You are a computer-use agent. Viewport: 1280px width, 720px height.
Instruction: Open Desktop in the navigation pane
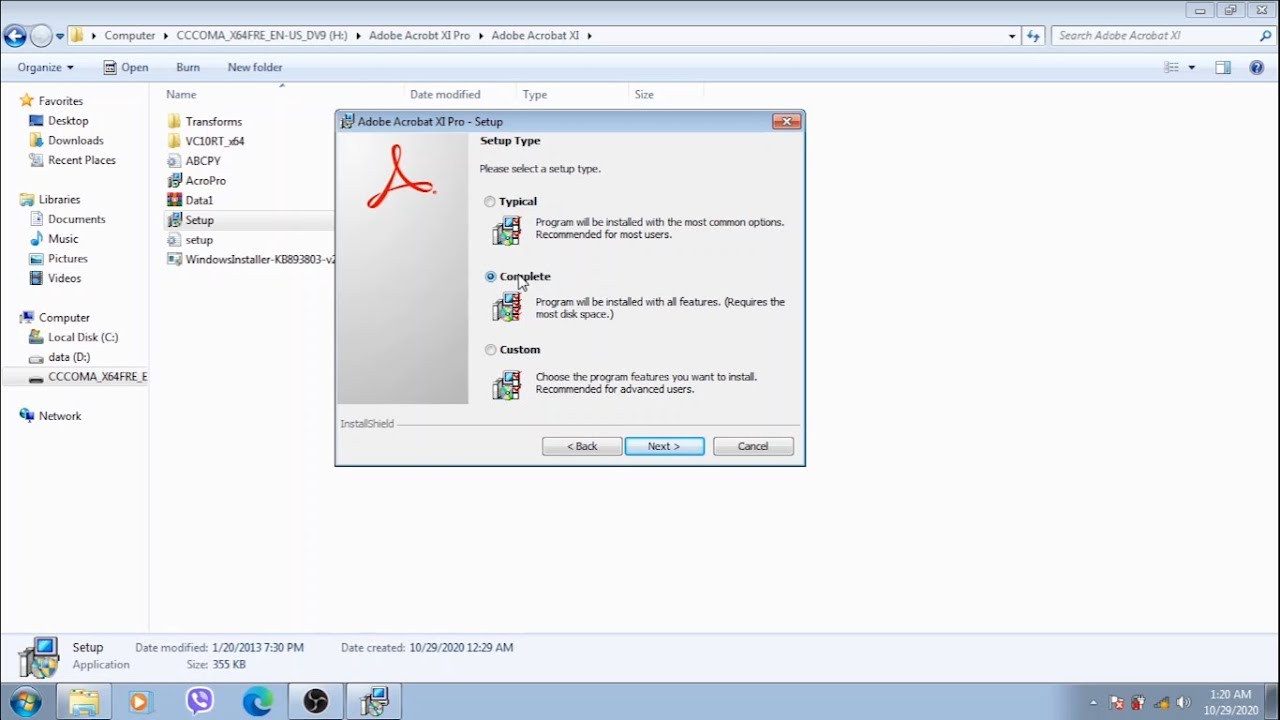coord(59,121)
